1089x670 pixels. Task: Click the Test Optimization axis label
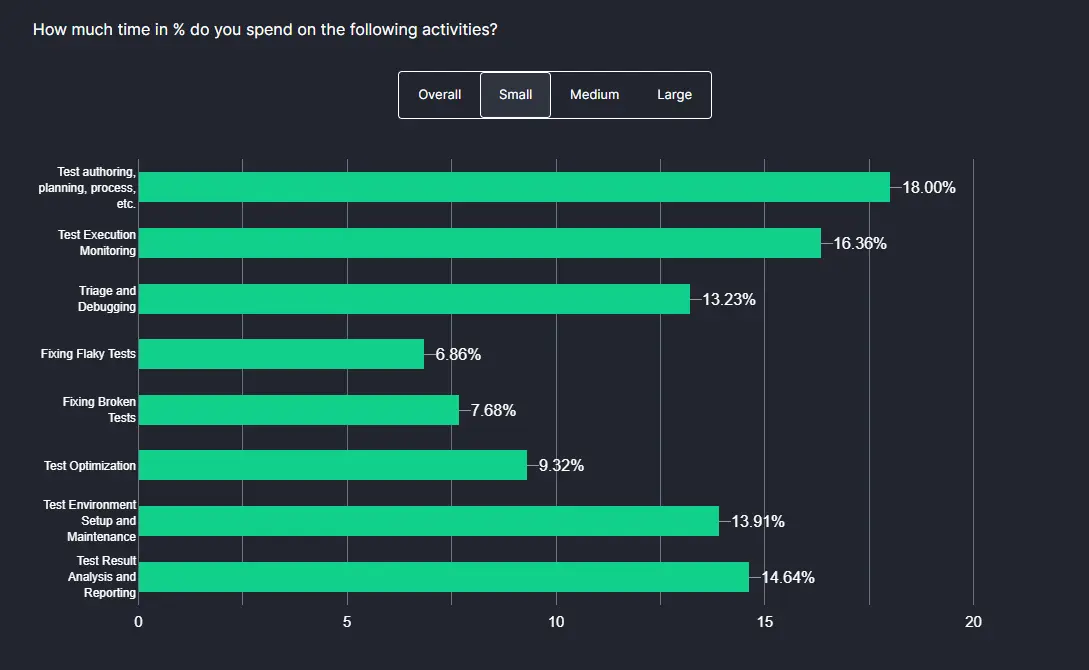point(89,465)
